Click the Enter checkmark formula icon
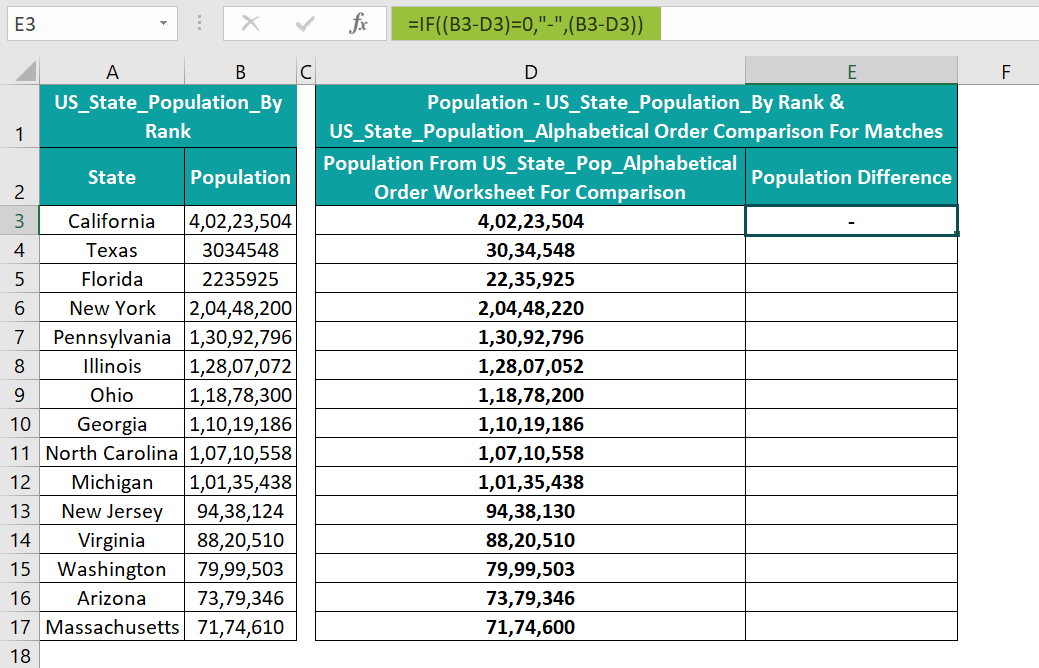This screenshot has width=1039, height=668. click(x=305, y=24)
